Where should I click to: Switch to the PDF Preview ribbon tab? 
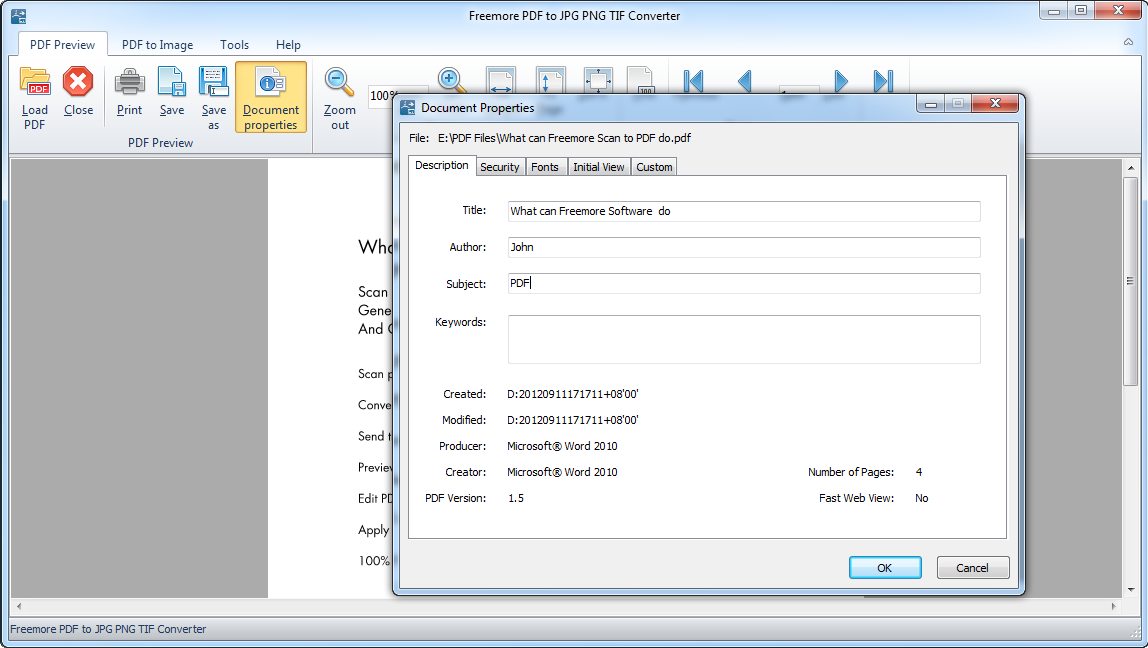point(62,45)
